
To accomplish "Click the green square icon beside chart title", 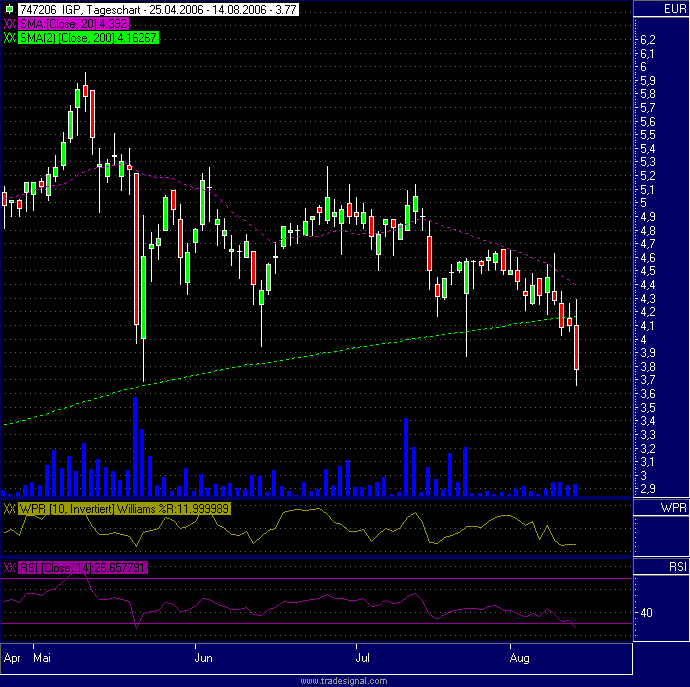I will pos(9,10).
